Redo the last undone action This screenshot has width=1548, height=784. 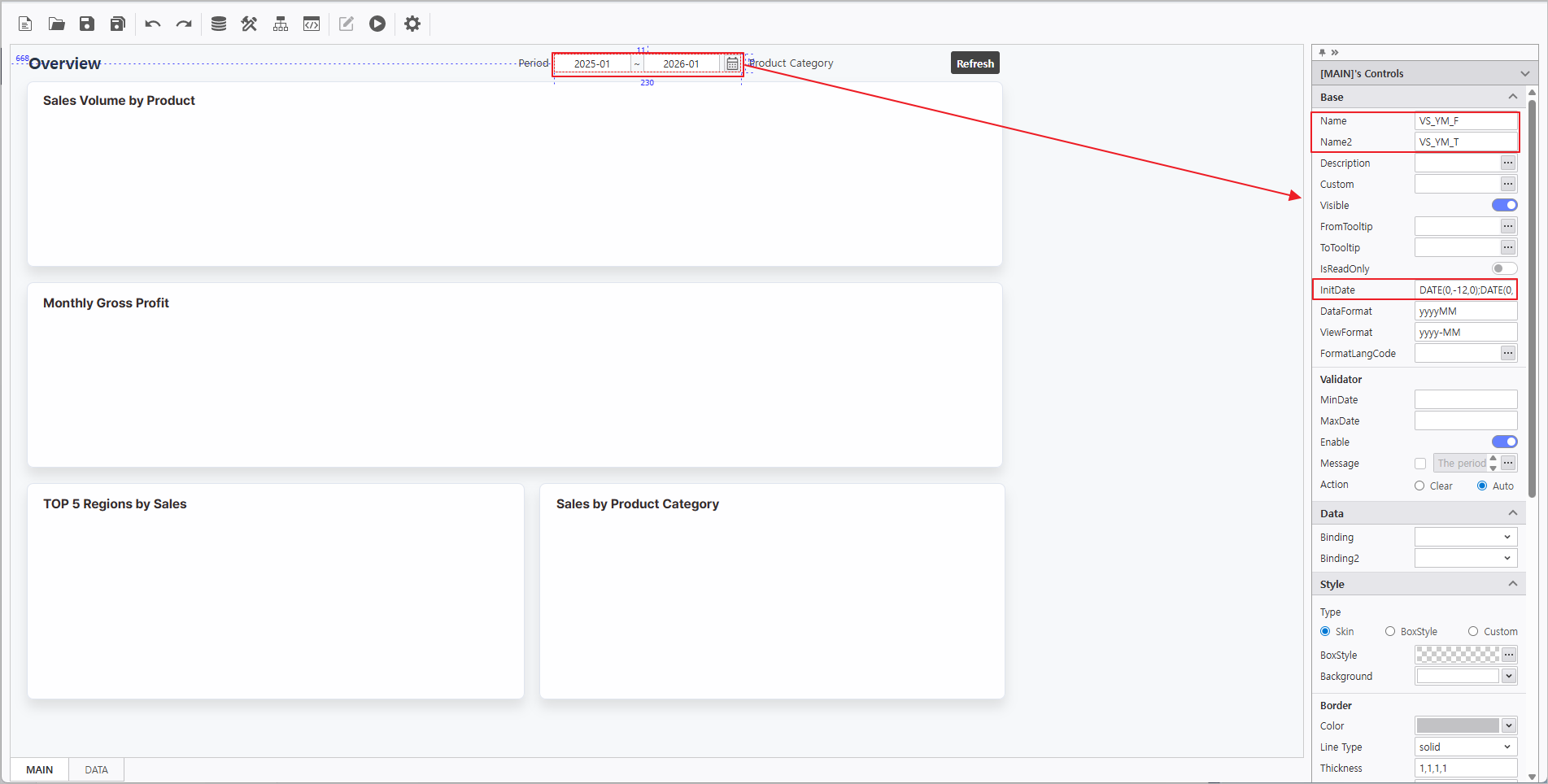tap(184, 24)
